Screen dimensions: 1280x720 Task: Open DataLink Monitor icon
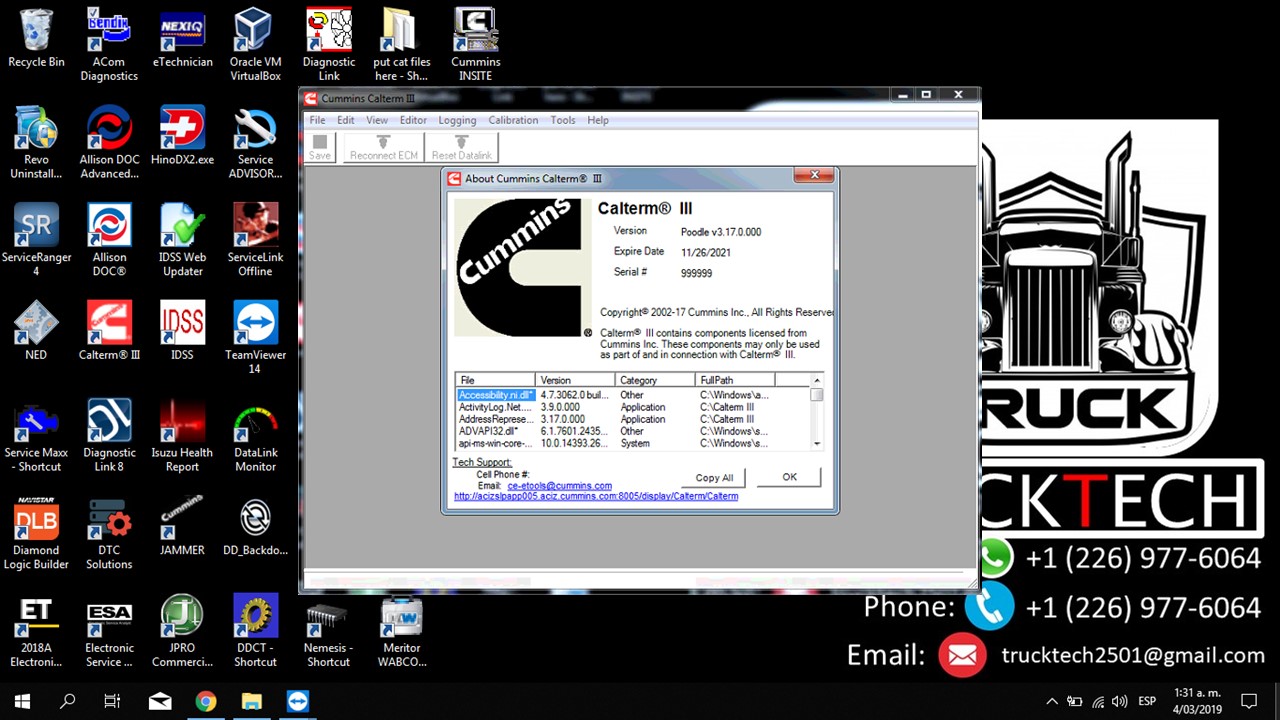pyautogui.click(x=255, y=436)
